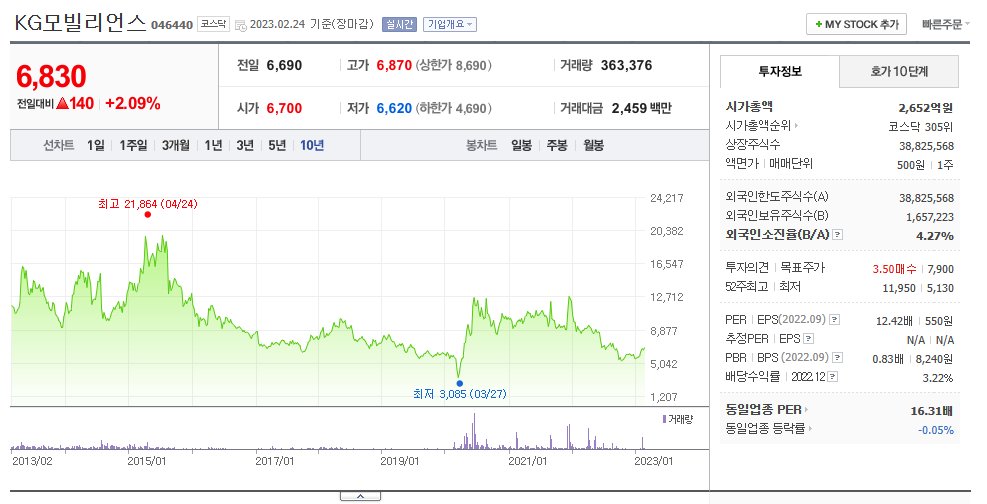
Task: Open help icon next to PER EPS(2022.09)
Action: 834,320
